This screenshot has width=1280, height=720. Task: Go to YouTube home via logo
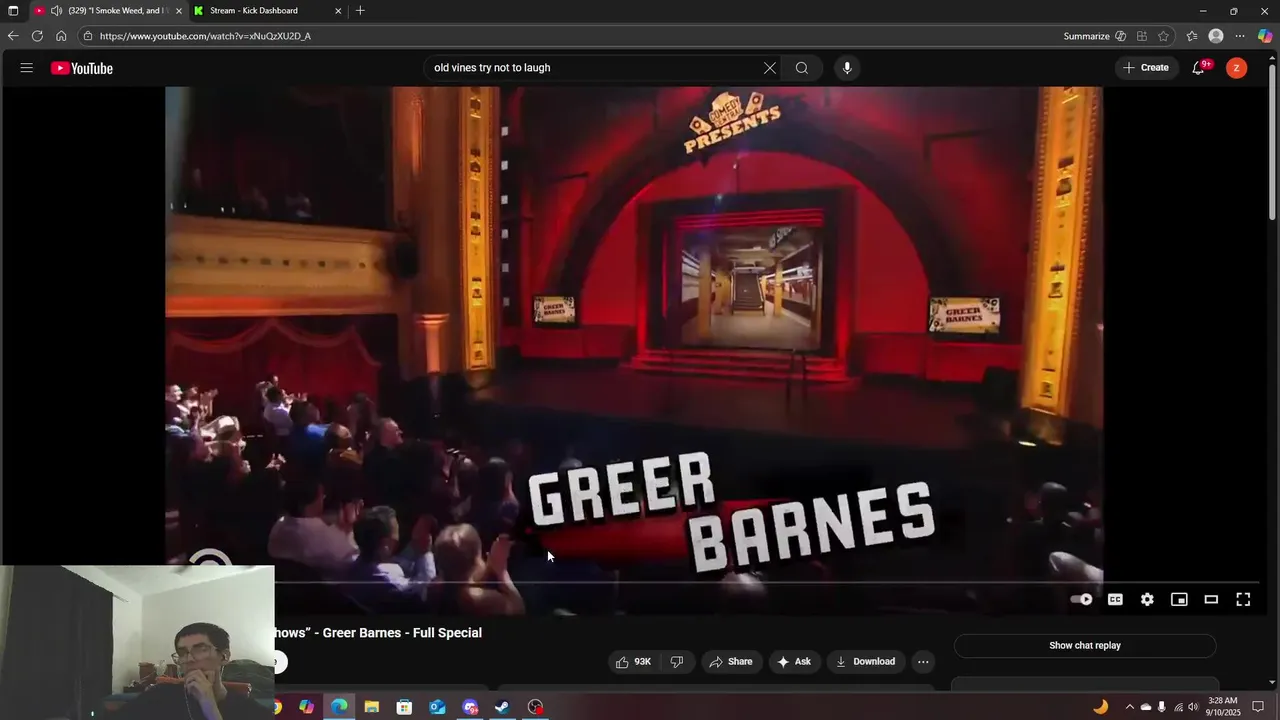(x=82, y=68)
